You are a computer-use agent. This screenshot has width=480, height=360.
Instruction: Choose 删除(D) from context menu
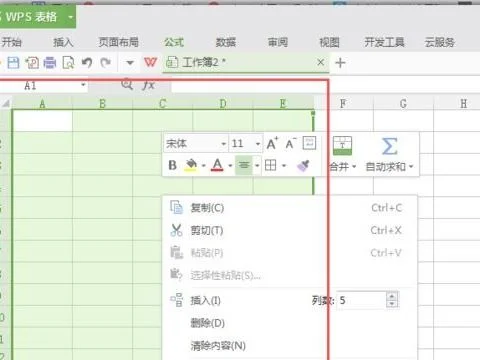[x=289, y=323]
